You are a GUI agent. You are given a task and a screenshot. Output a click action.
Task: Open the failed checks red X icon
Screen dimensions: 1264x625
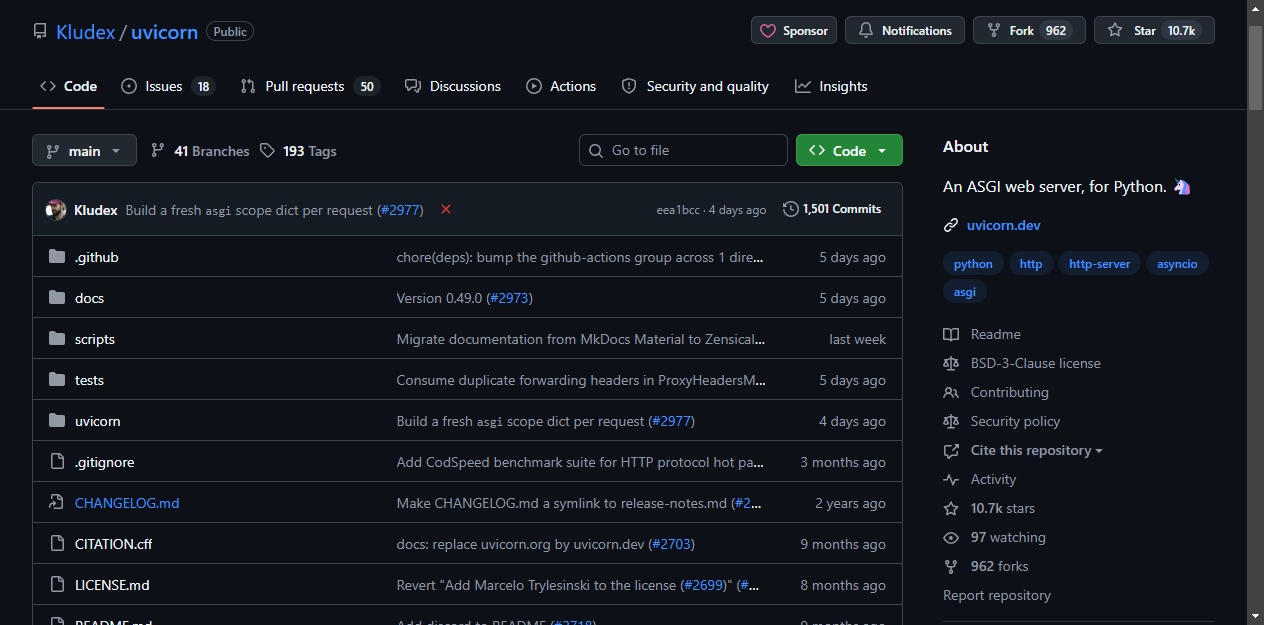pyautogui.click(x=446, y=209)
